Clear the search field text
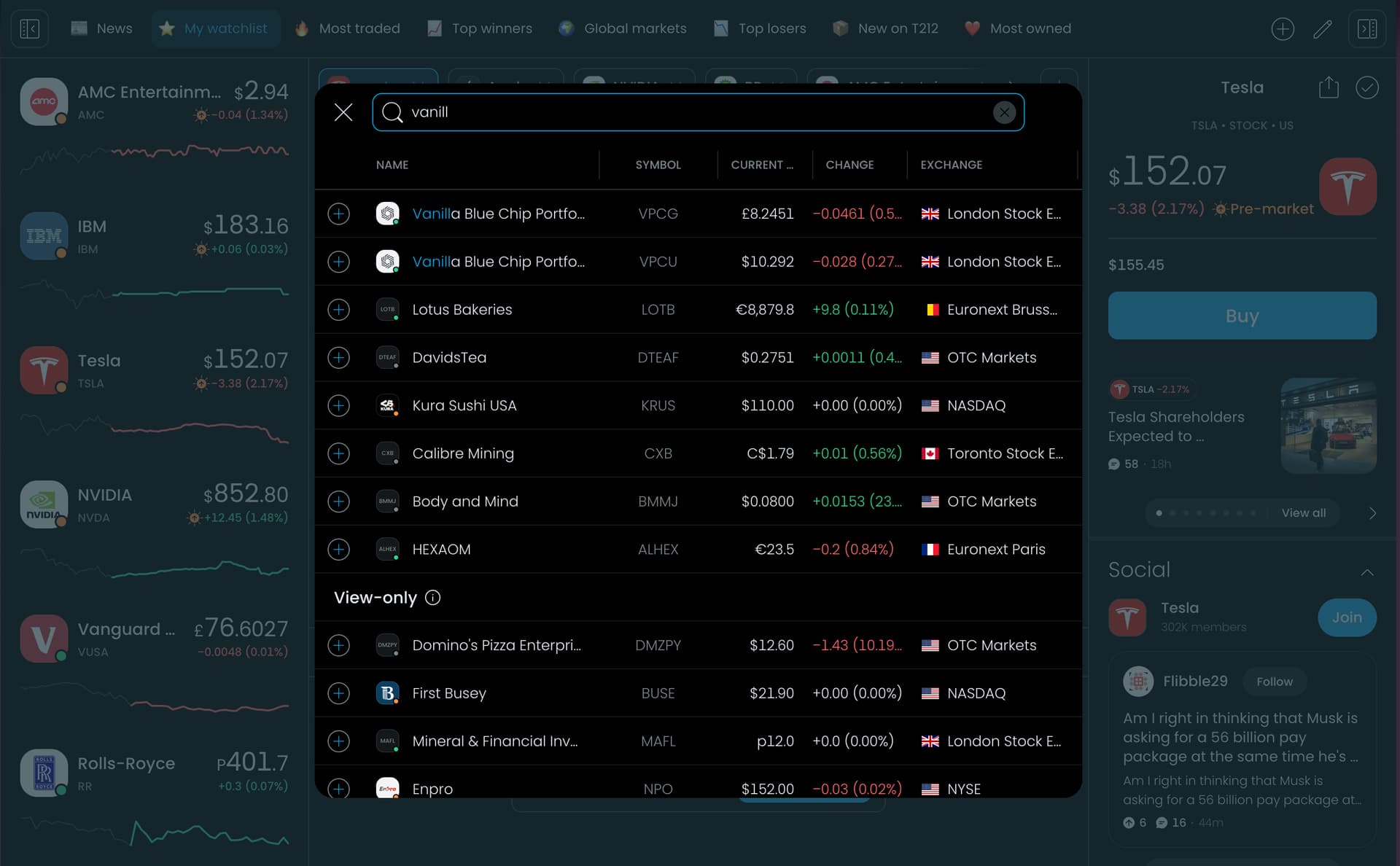This screenshot has height=866, width=1400. pyautogui.click(x=1004, y=112)
